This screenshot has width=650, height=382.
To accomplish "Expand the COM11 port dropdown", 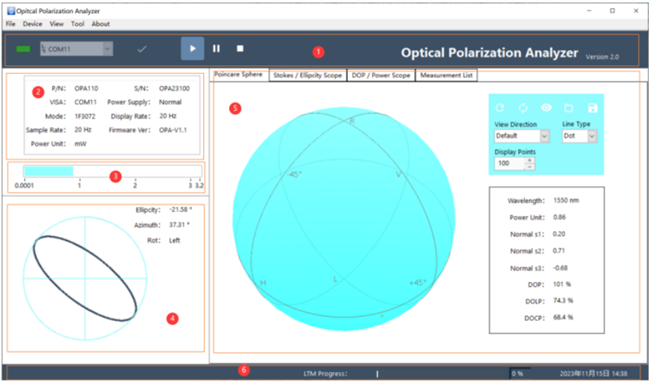I will point(107,49).
